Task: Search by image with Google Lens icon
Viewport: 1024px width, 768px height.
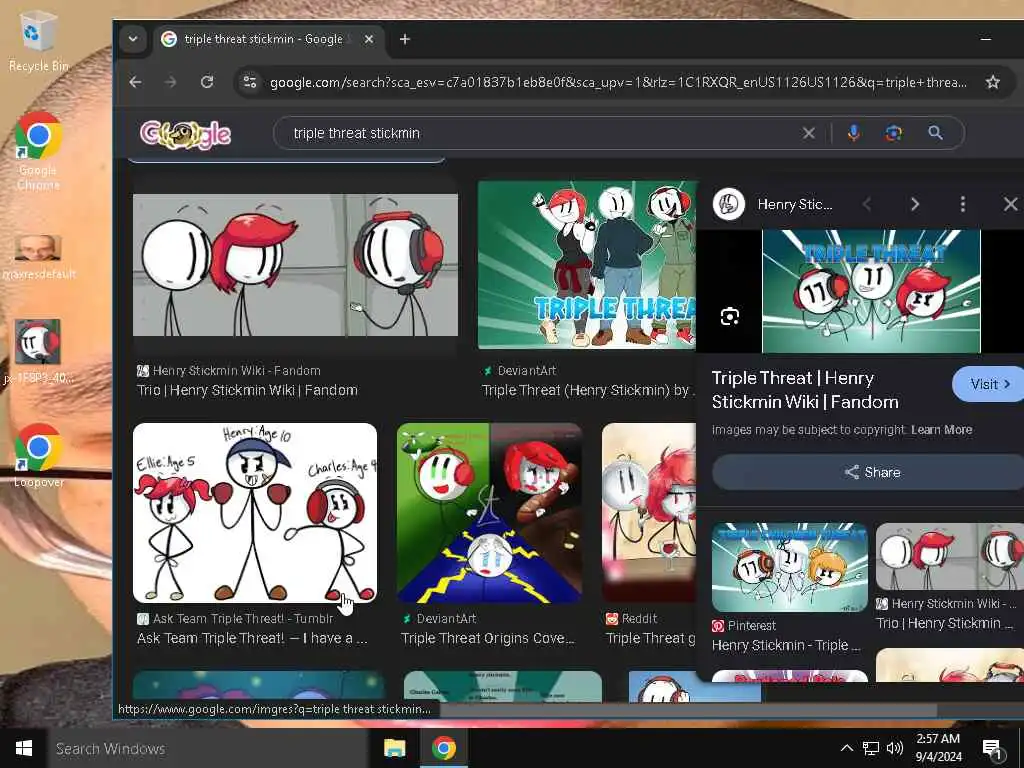Action: coord(893,133)
